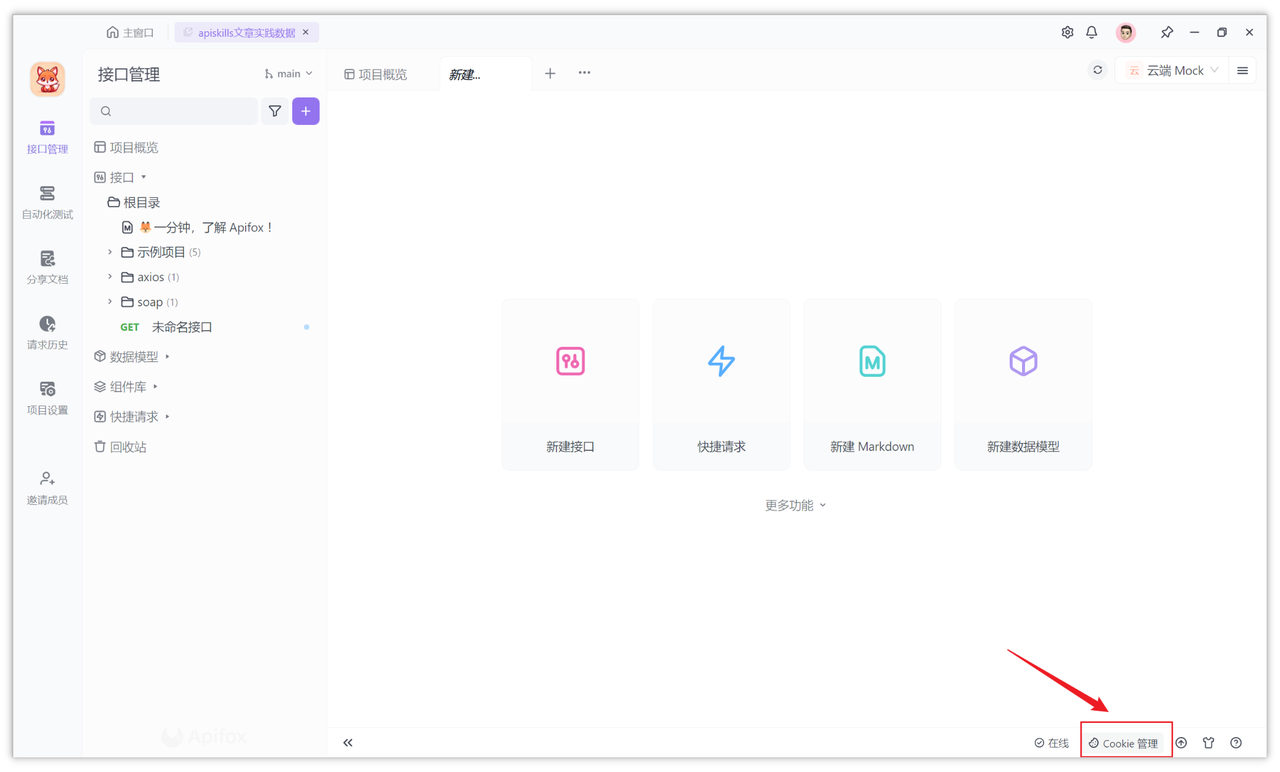
Task: Pin the window with pin icon
Action: coord(1166,32)
